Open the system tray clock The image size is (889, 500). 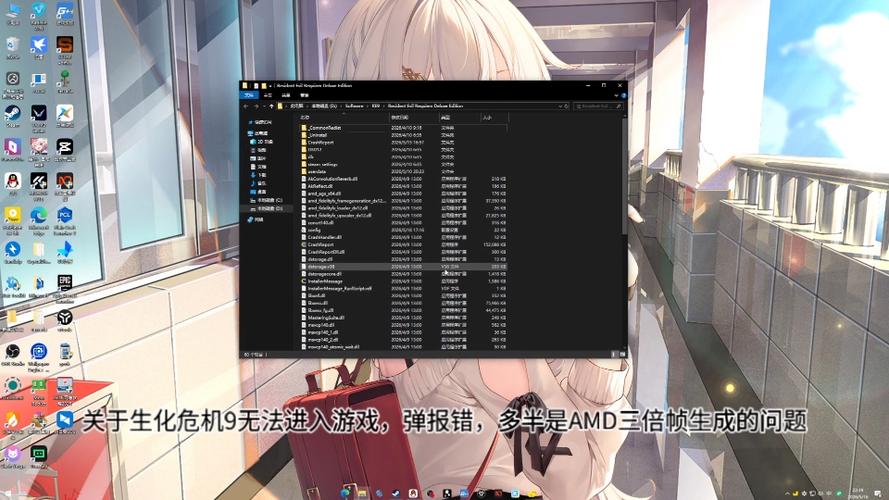click(x=858, y=493)
